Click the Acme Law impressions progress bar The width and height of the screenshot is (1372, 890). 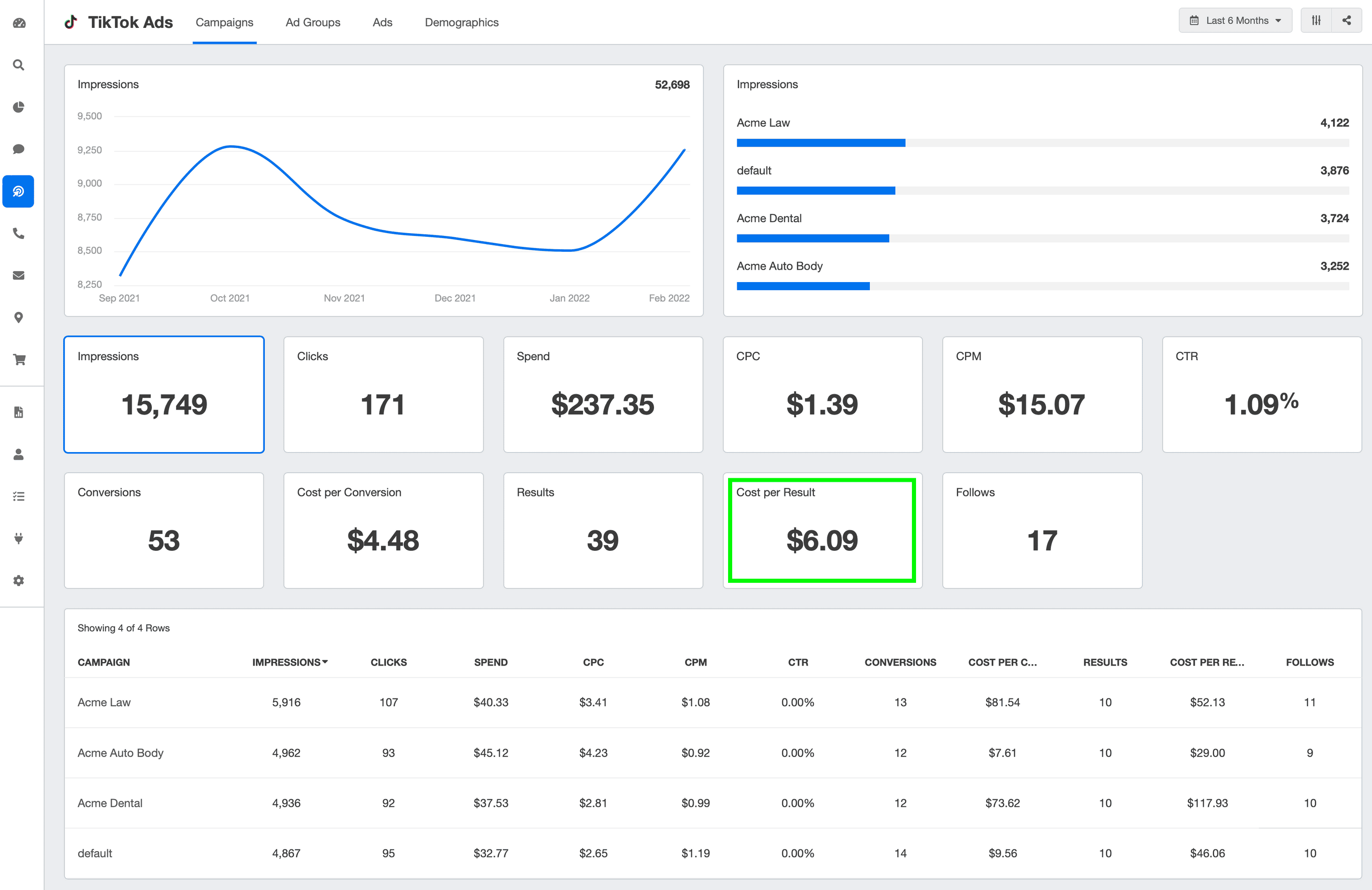click(x=820, y=143)
